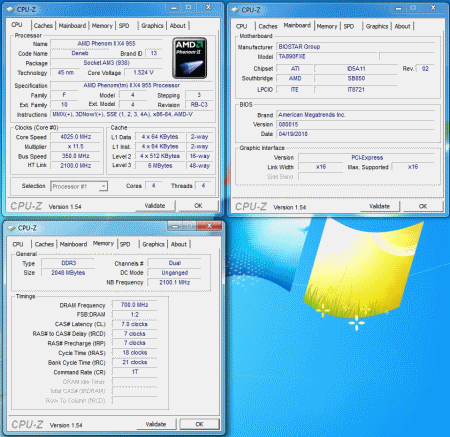Select SPD tab in the memory window
Image resolution: width=450 pixels, height=437 pixels.
(125, 244)
